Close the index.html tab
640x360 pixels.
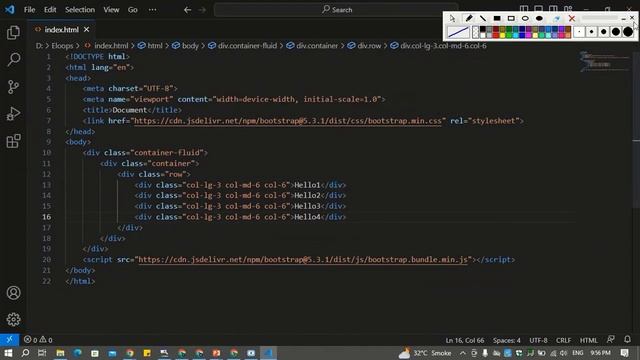tap(87, 29)
